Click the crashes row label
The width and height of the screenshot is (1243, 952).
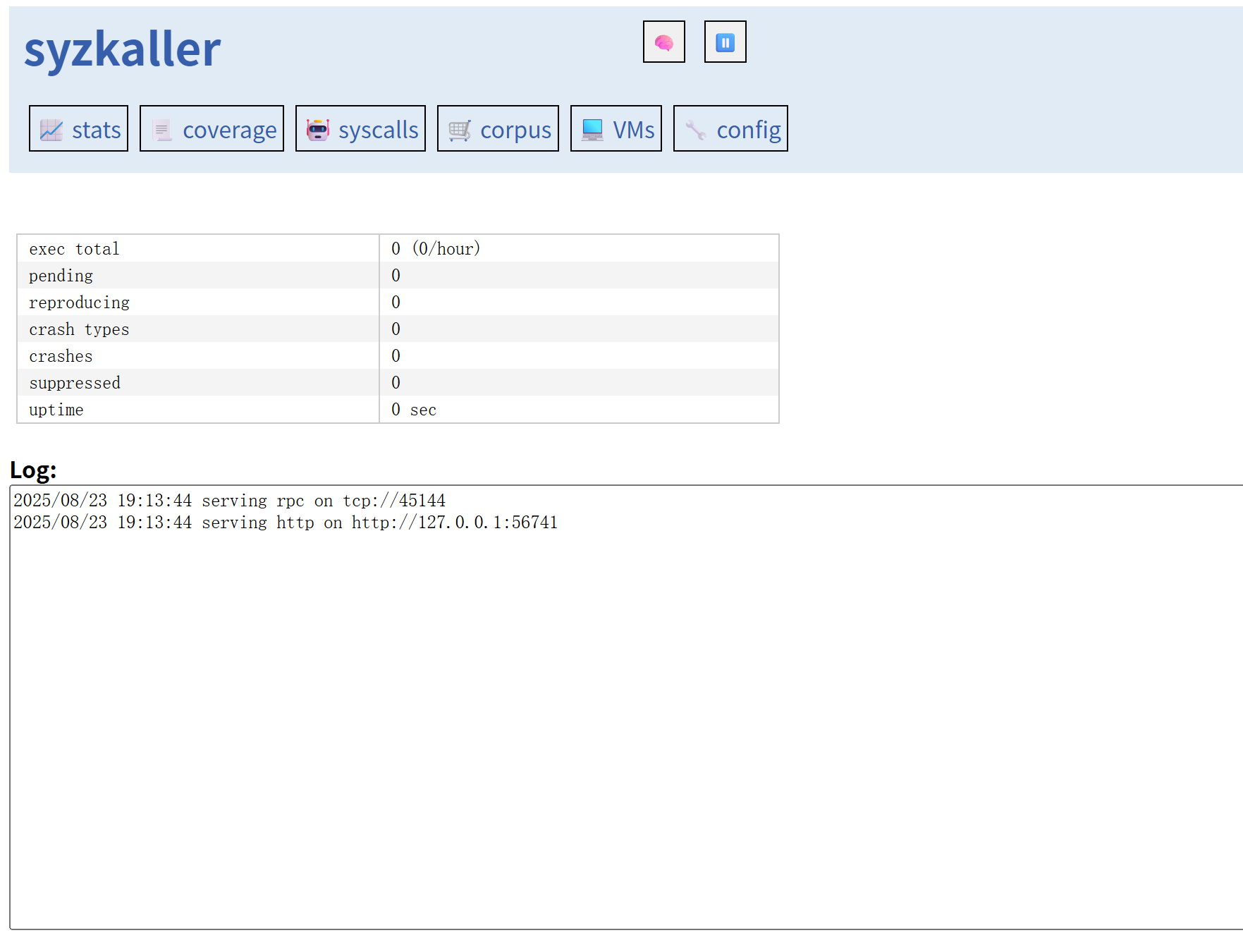click(61, 356)
